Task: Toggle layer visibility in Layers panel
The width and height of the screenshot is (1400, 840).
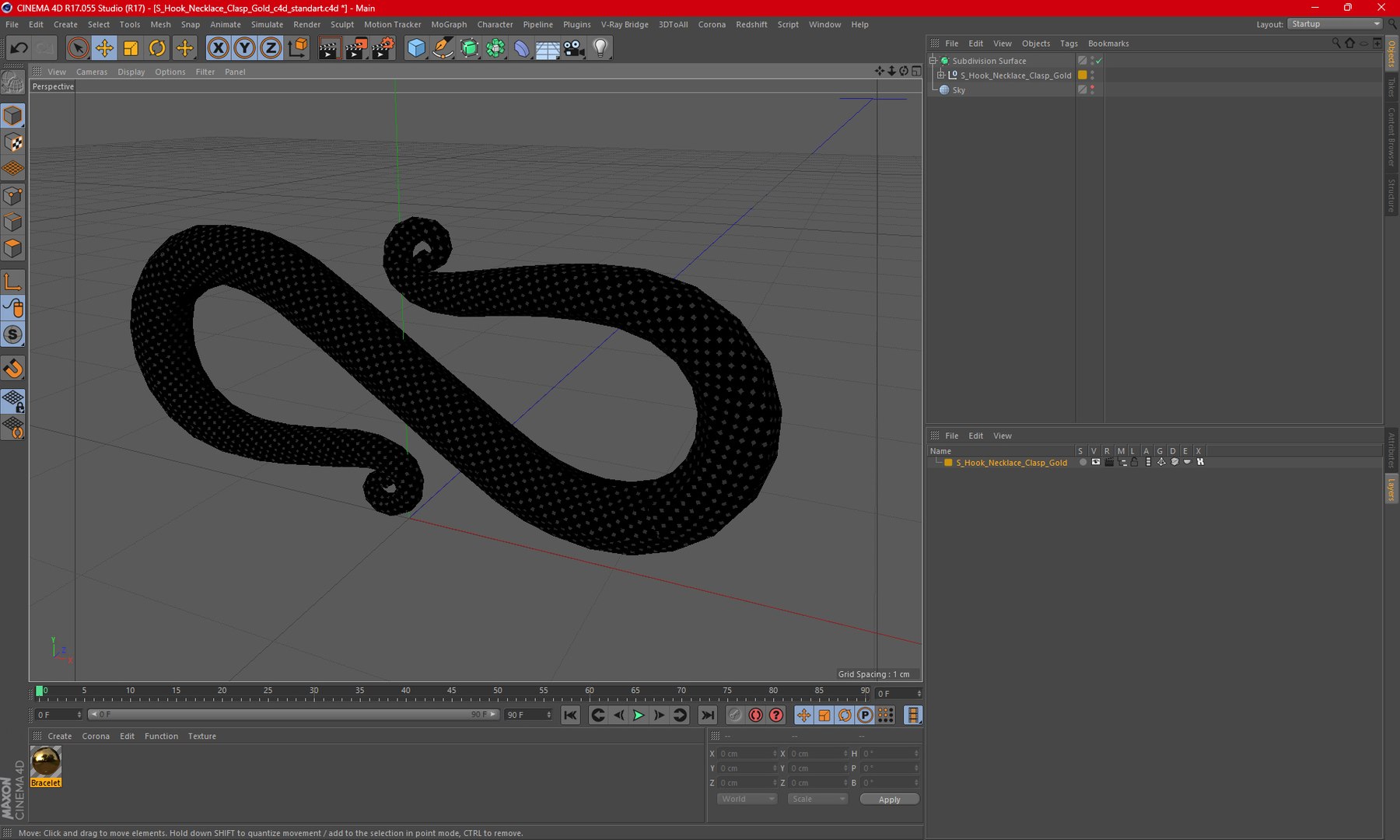Action: pos(1095,462)
